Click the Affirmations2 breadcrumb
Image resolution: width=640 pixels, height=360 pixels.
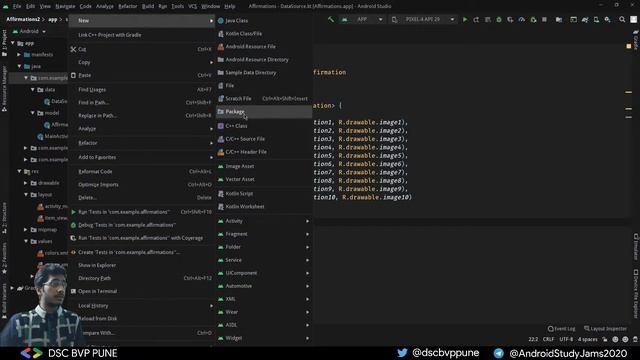pyautogui.click(x=23, y=19)
